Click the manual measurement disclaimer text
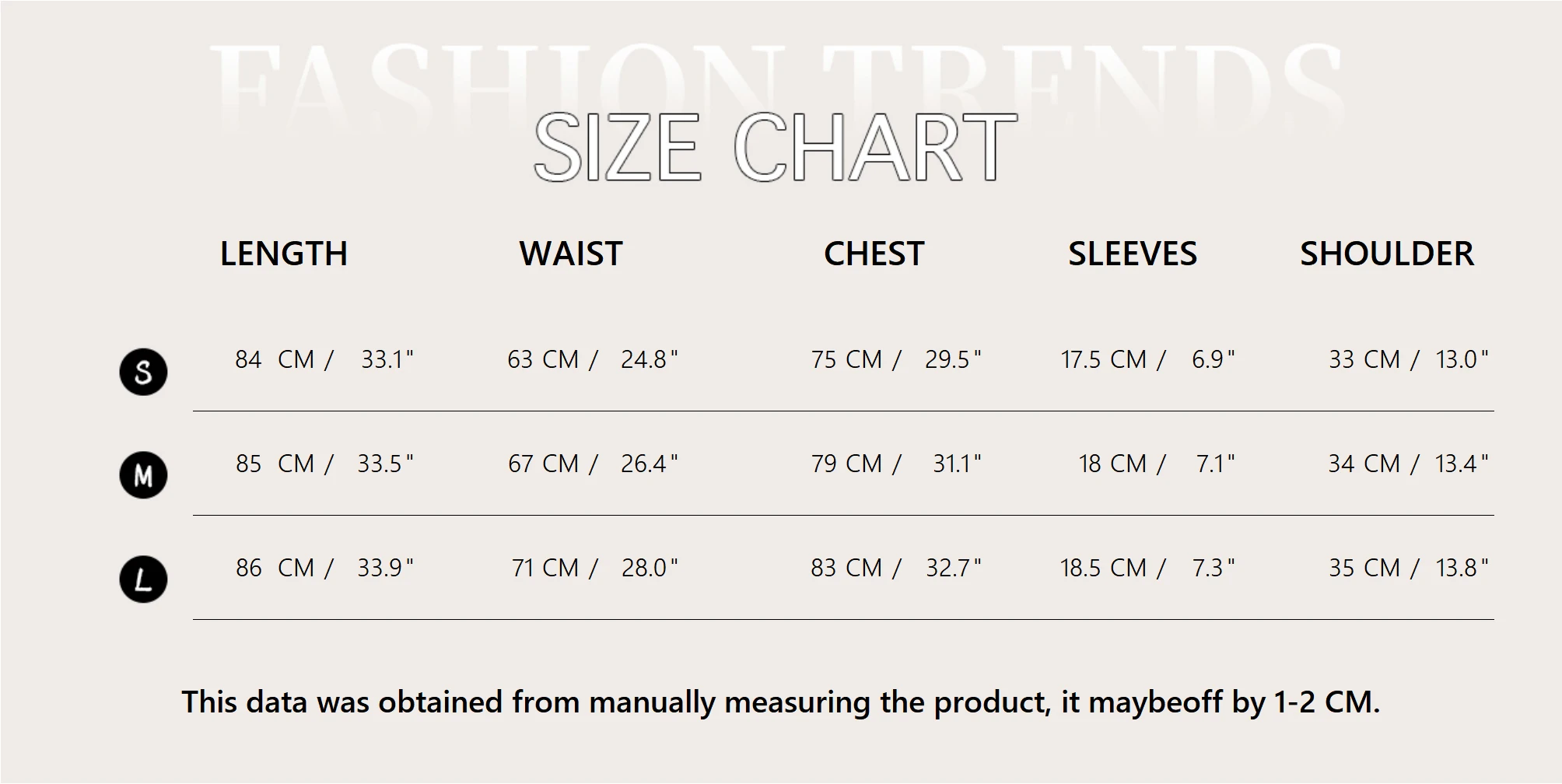 point(780,702)
